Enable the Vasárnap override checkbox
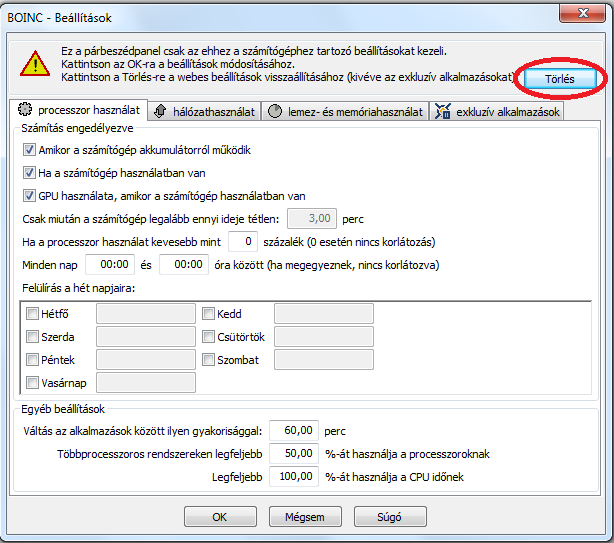 [x=32, y=382]
